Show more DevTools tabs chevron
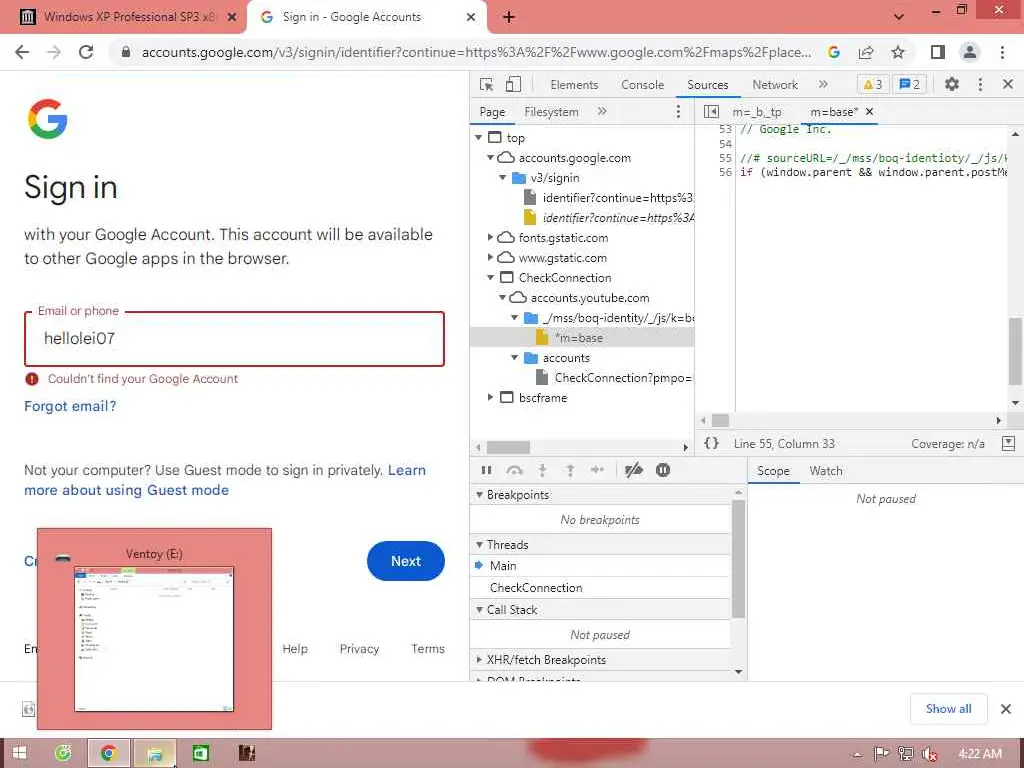The width and height of the screenshot is (1024, 768). 823,84
